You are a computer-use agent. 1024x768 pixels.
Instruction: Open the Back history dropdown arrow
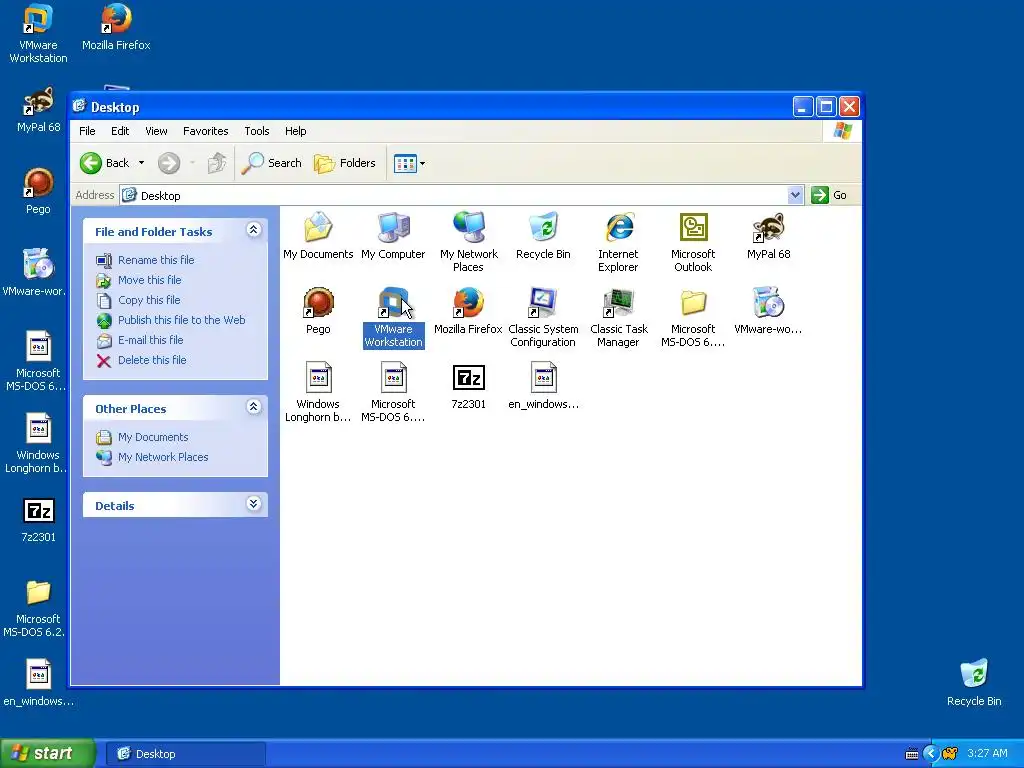[x=141, y=163]
